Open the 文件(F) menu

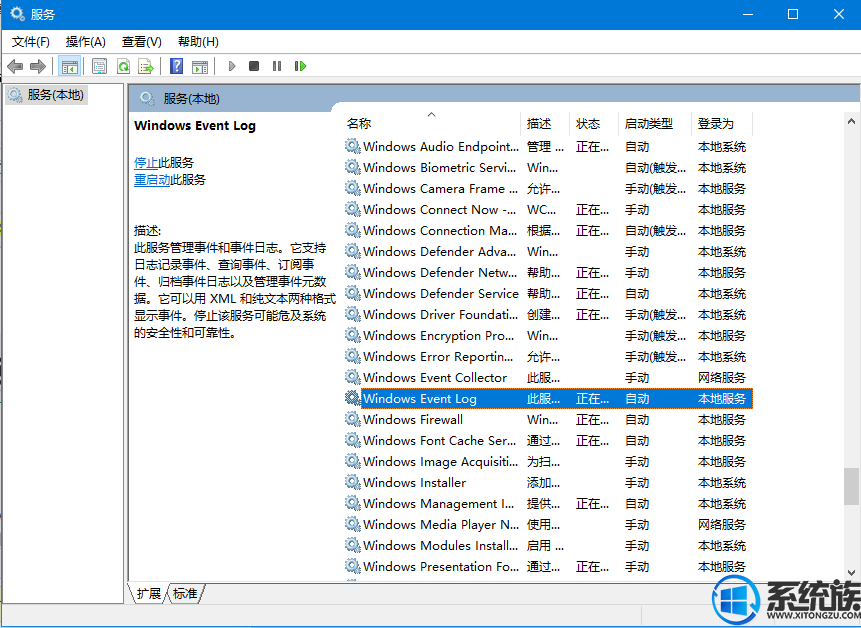31,42
